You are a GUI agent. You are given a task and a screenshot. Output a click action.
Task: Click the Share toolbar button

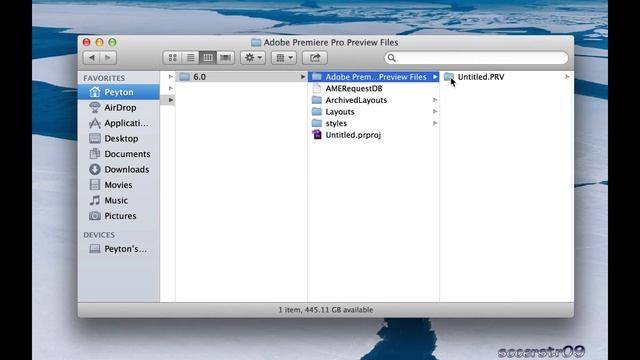315,58
